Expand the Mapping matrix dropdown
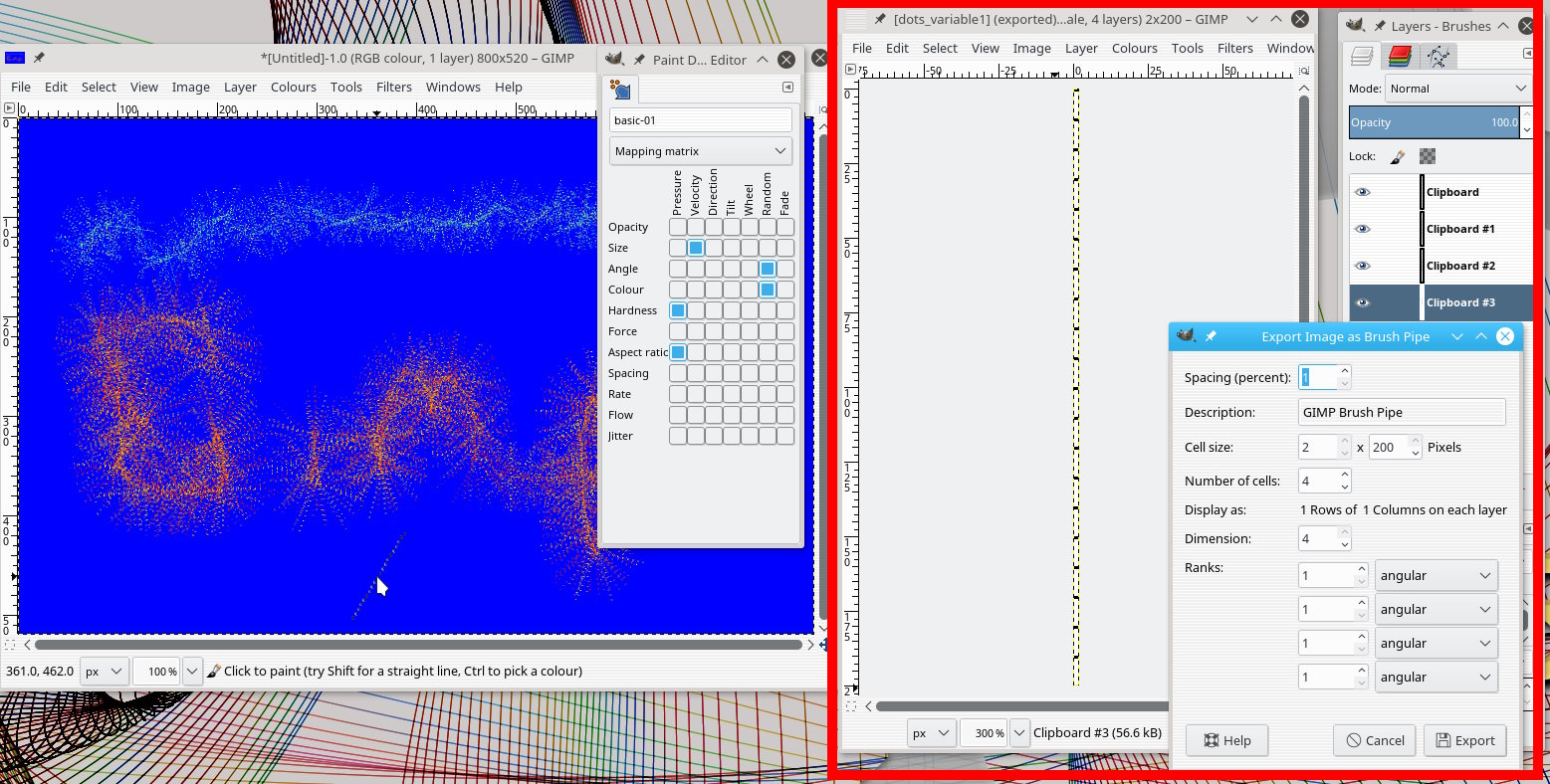This screenshot has height=784, width=1550. coord(701,151)
